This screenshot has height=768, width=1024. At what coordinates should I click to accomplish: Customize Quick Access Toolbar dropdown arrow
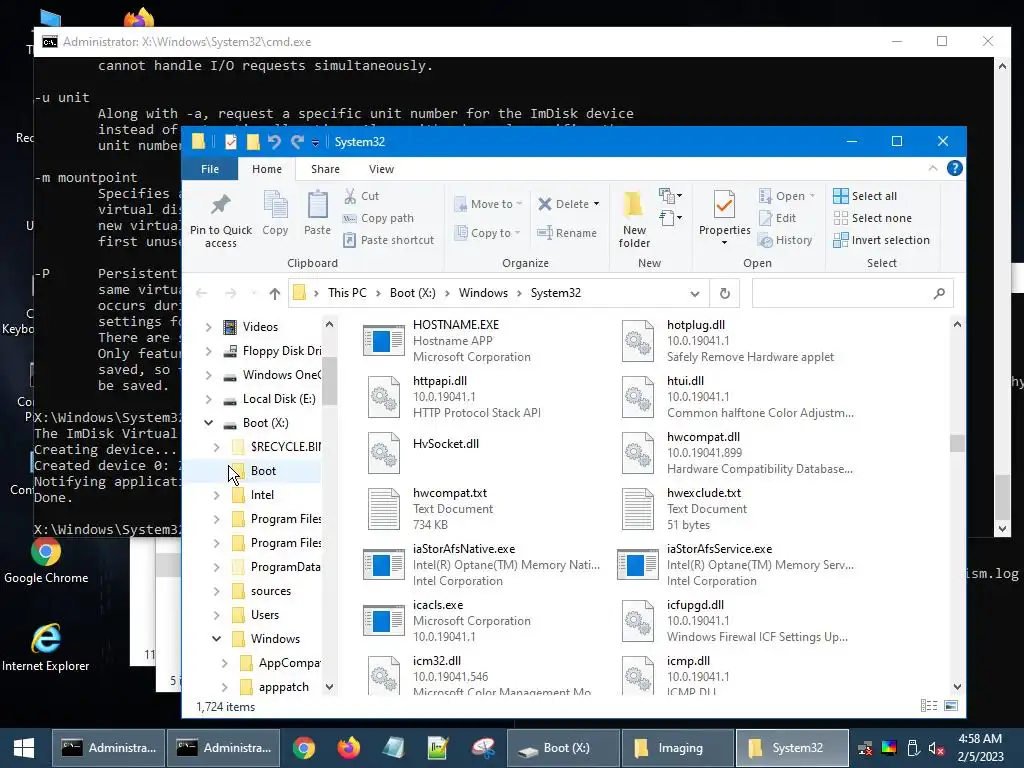coord(315,142)
